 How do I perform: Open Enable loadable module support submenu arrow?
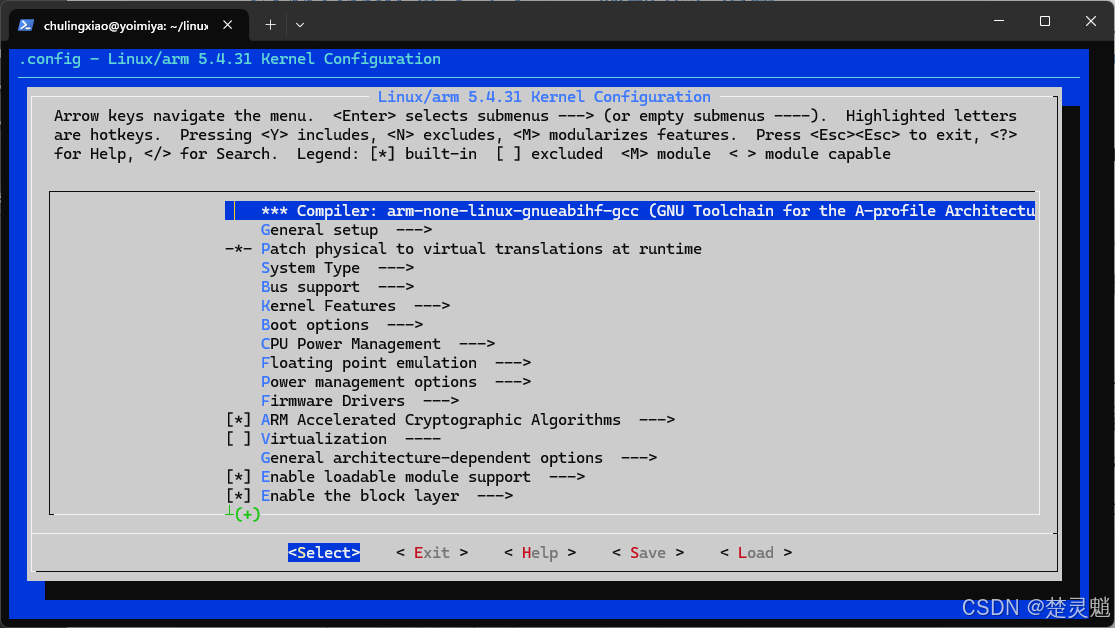(567, 477)
